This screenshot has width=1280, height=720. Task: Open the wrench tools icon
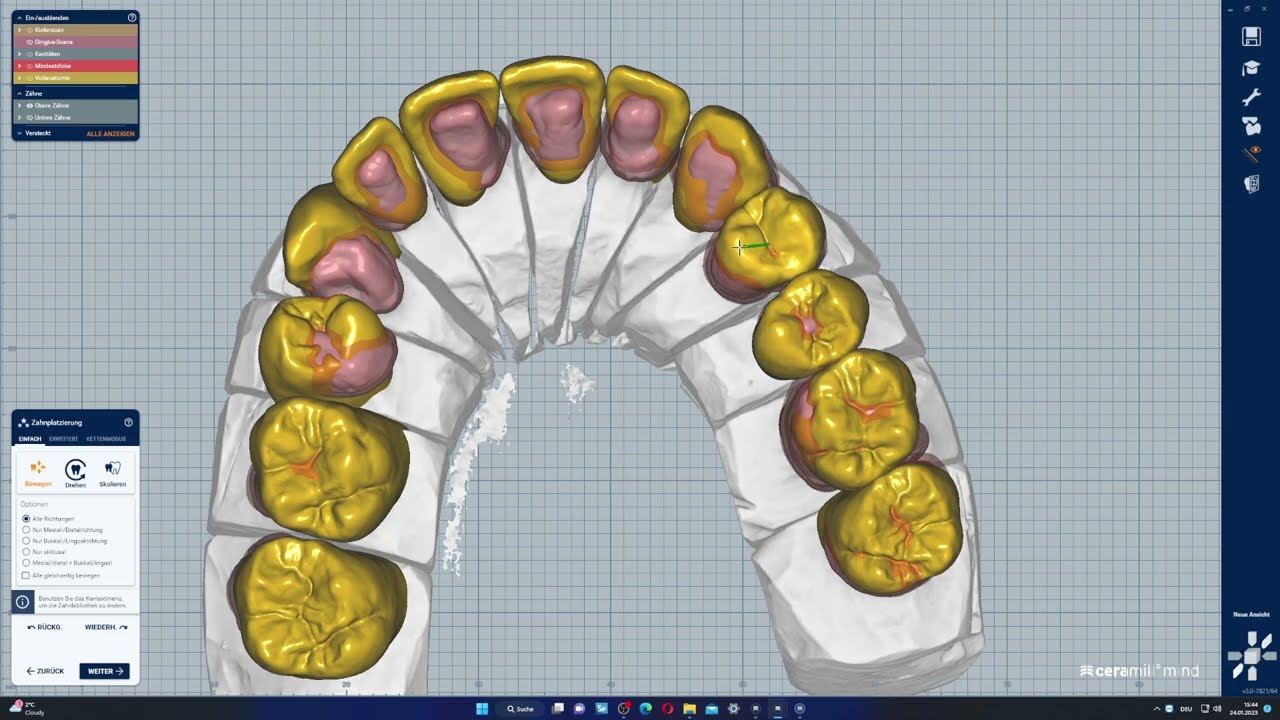1251,97
